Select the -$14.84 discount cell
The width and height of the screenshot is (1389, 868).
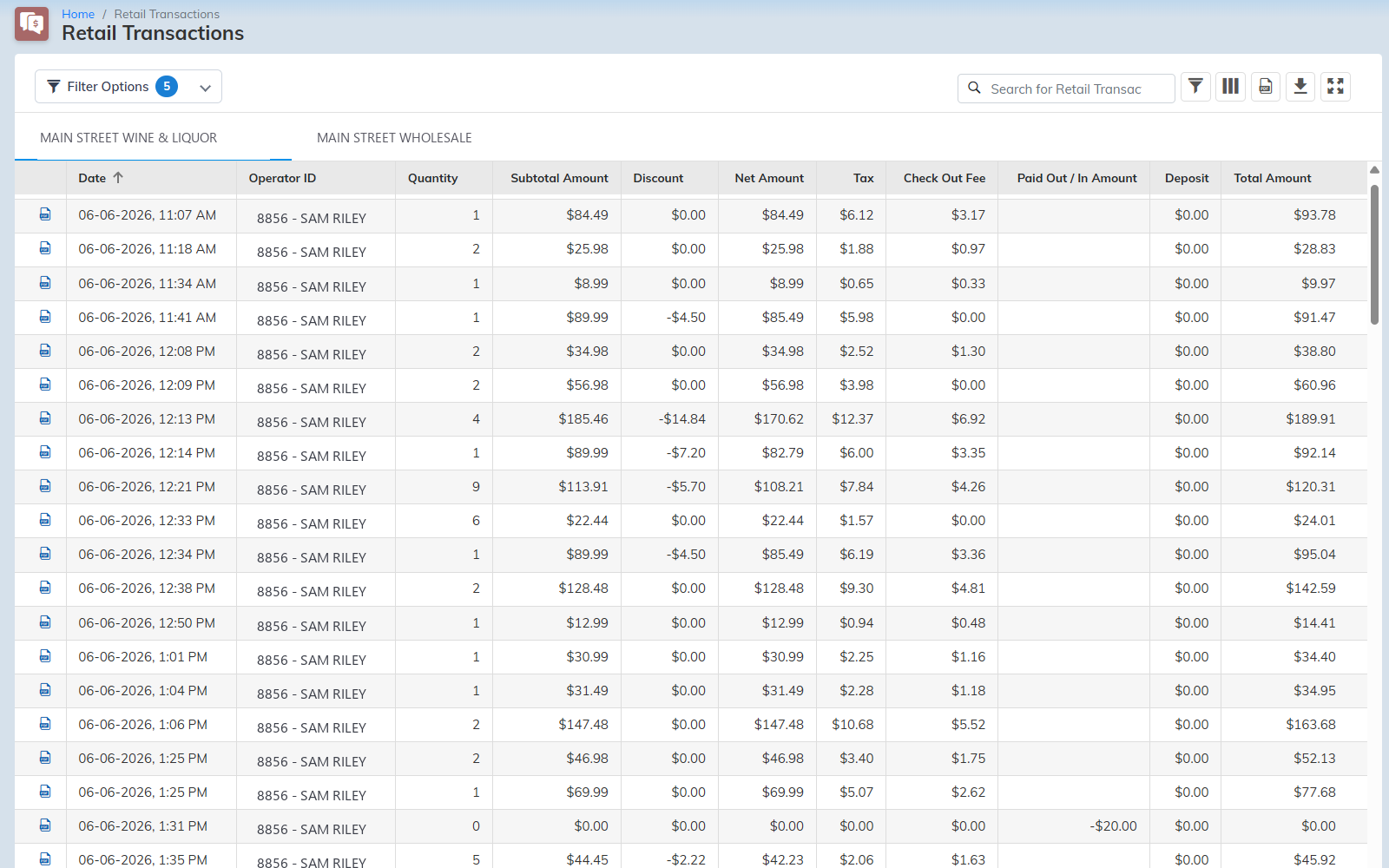669,418
